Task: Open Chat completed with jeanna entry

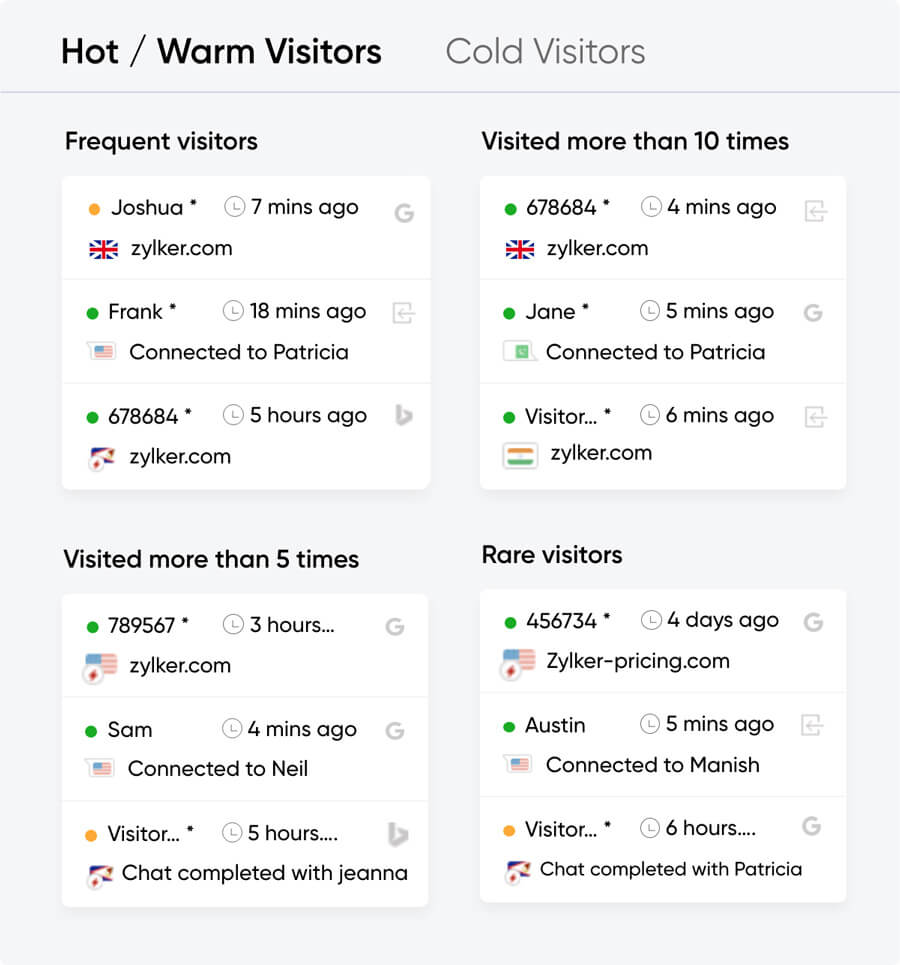Action: point(264,873)
